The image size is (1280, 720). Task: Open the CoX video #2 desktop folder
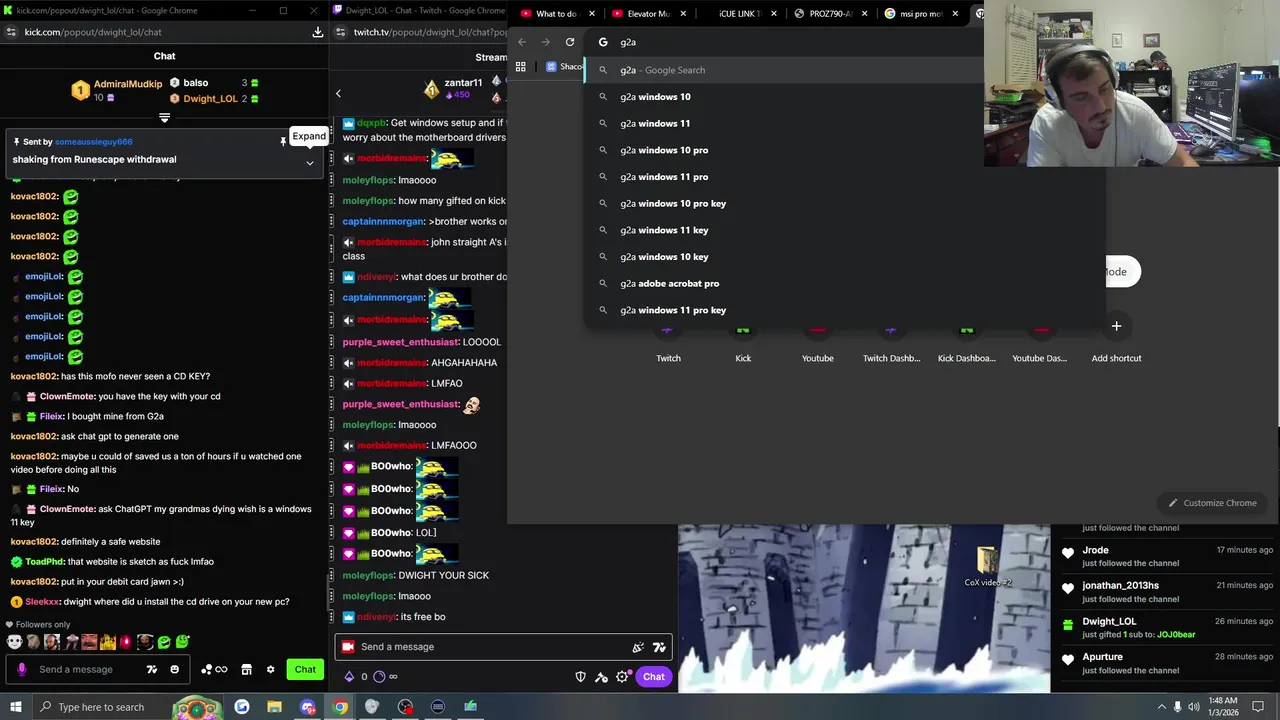coord(988,567)
